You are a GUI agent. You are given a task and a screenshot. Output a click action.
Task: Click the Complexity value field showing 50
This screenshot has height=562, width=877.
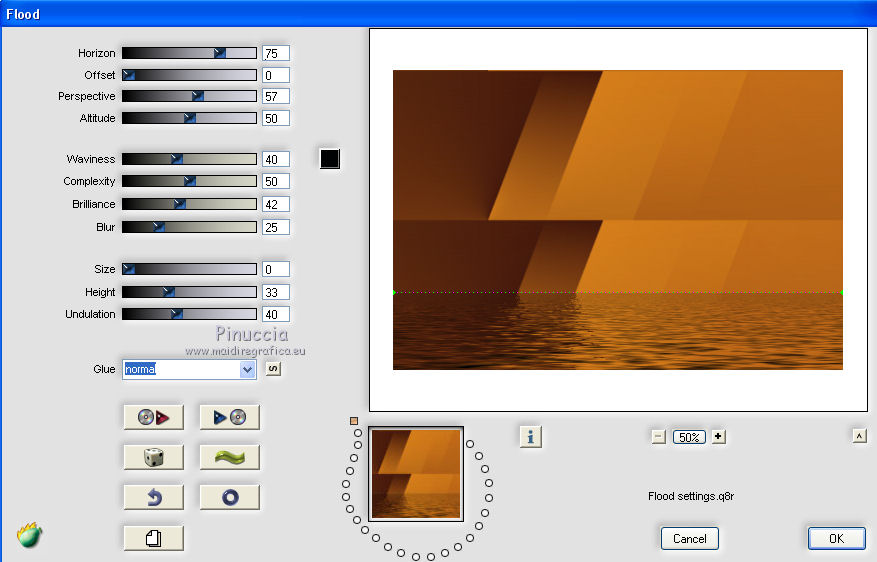coord(276,181)
